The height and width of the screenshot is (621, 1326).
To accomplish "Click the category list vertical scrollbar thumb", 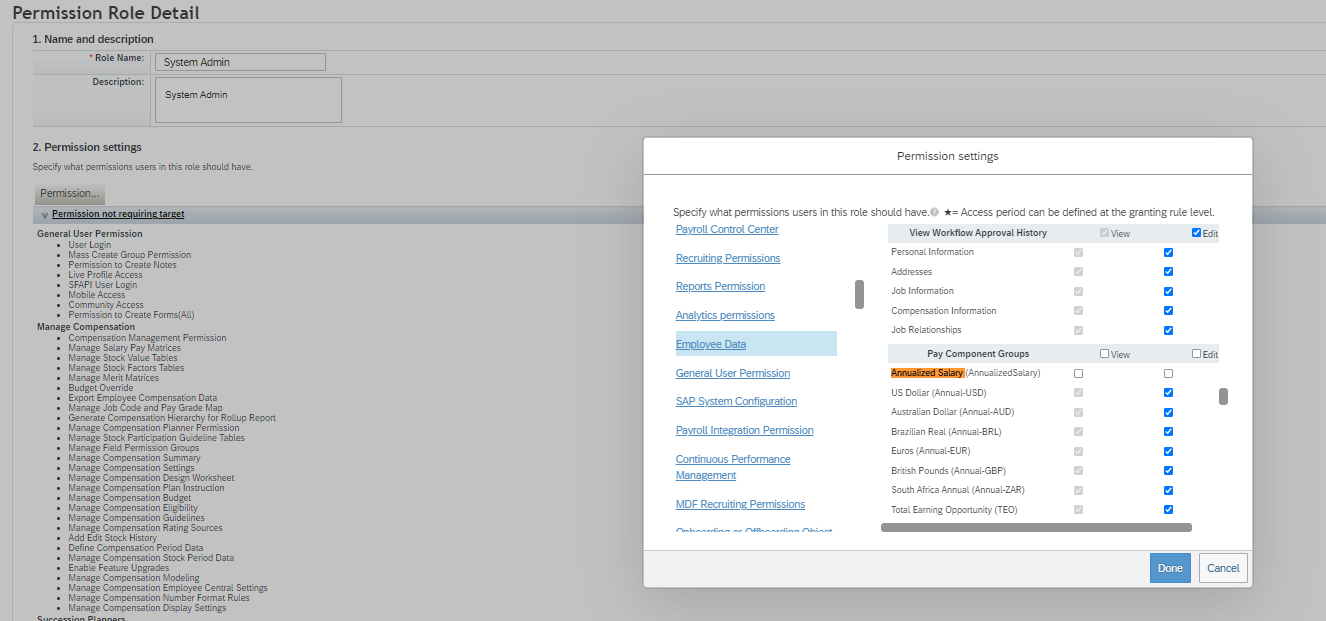I will coord(859,295).
